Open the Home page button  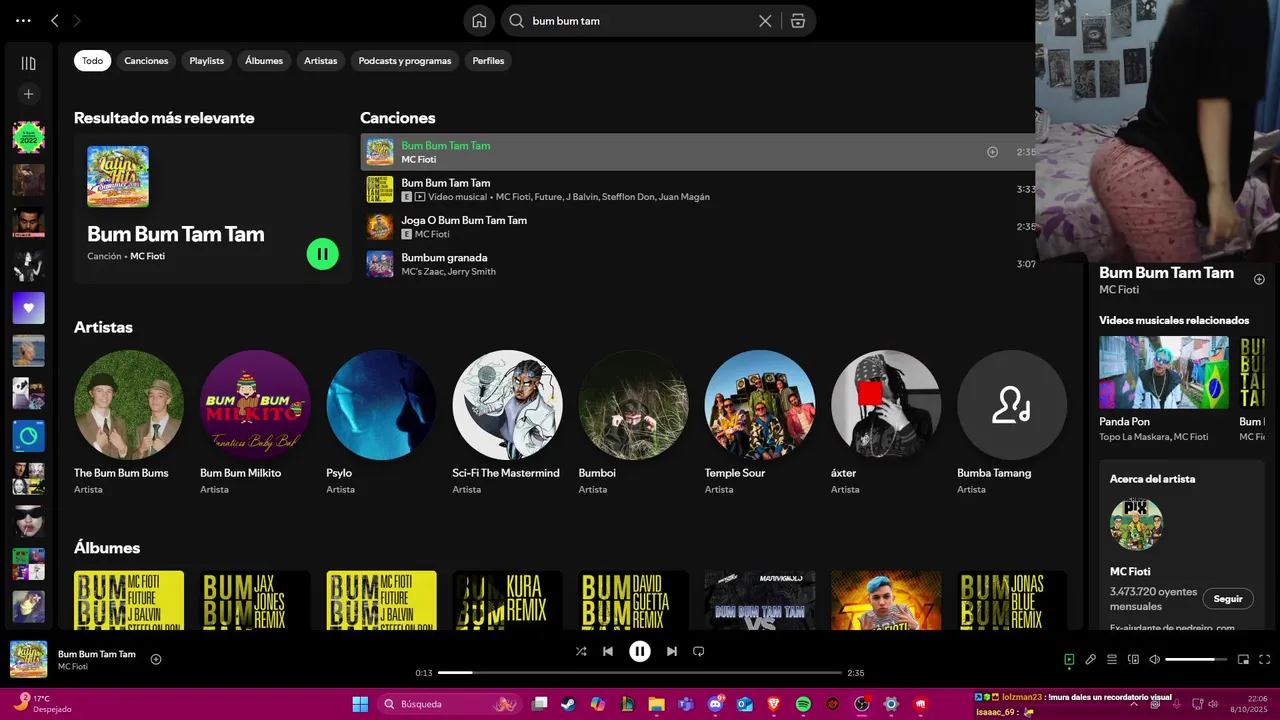click(479, 21)
